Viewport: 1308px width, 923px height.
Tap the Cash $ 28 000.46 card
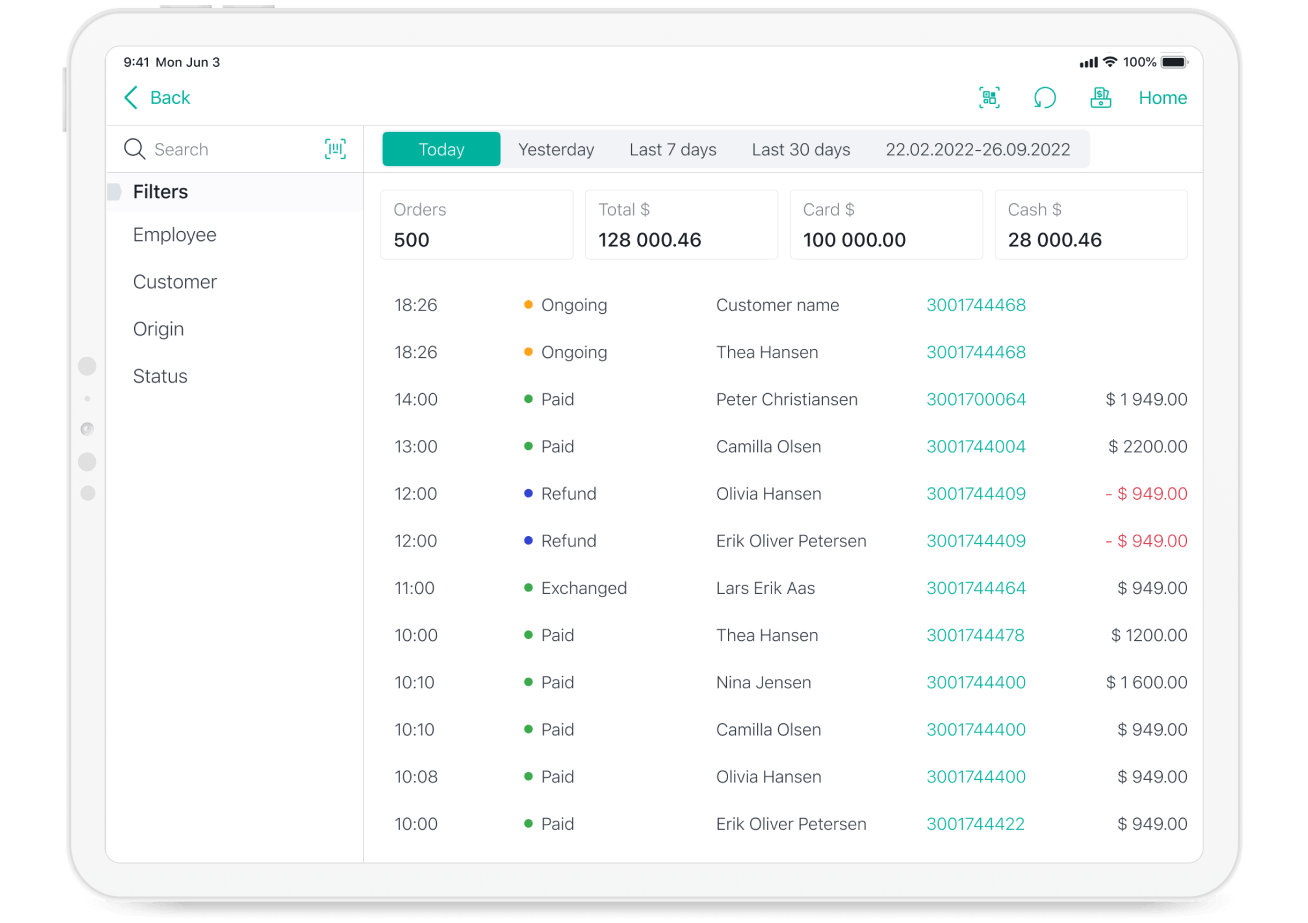[x=1091, y=225]
